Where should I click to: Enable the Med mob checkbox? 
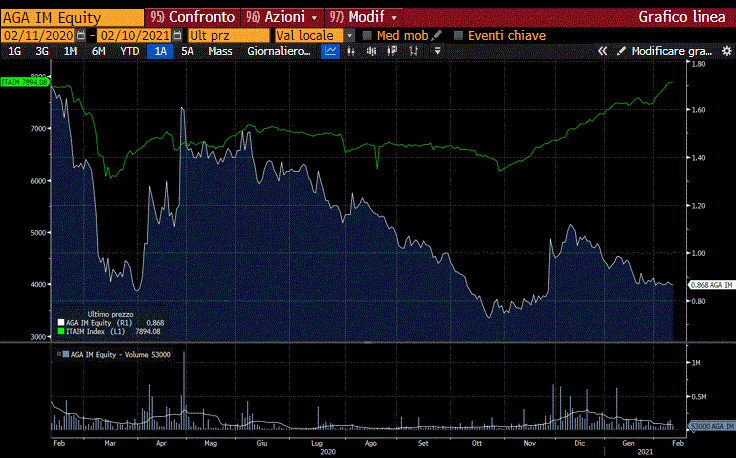point(367,35)
